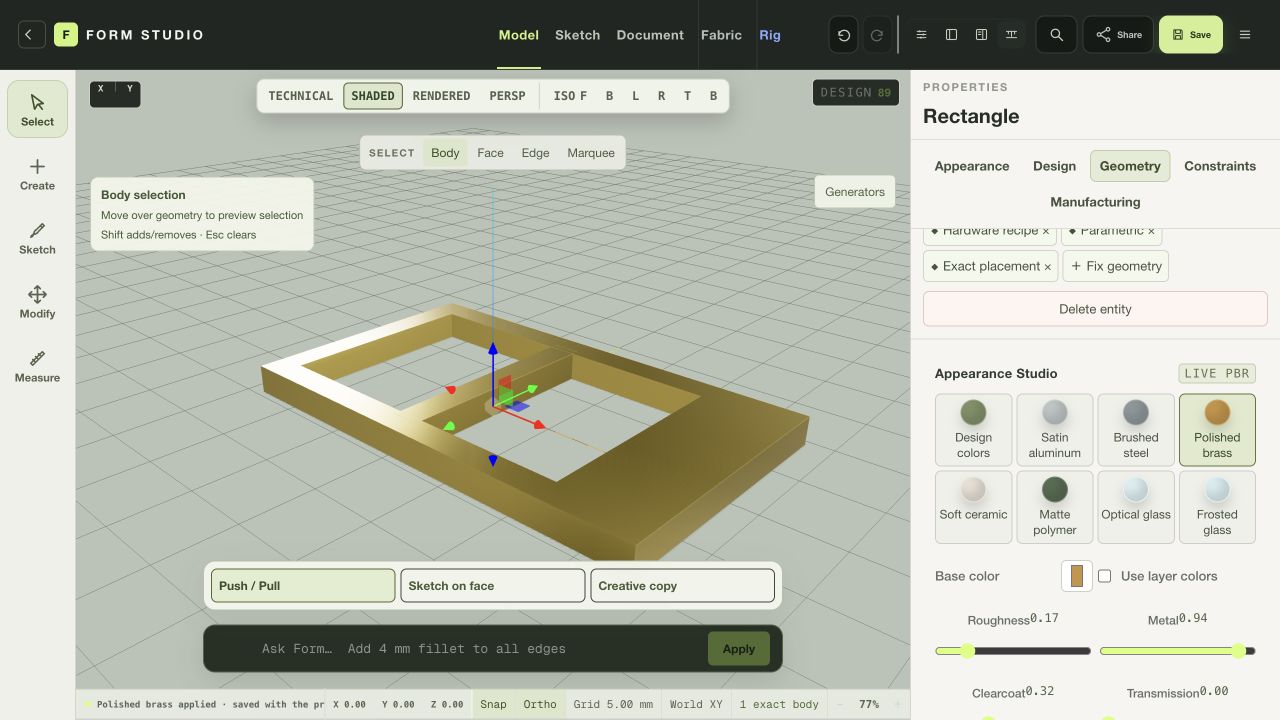Apply the Satin aluminum material
1280x720 pixels.
[1055, 430]
